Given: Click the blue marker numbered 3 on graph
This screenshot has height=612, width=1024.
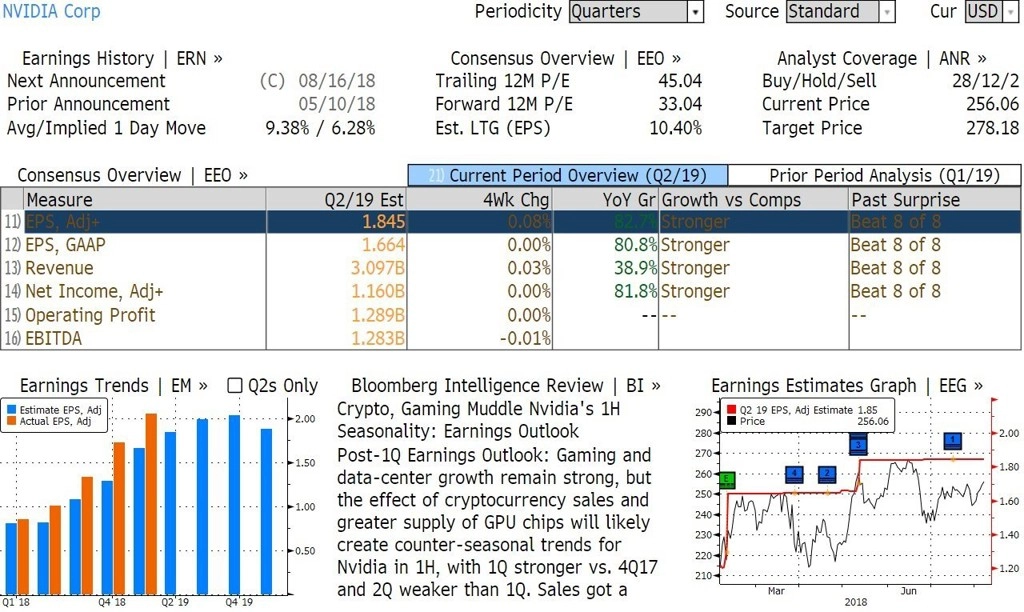Looking at the screenshot, I should coord(858,445).
